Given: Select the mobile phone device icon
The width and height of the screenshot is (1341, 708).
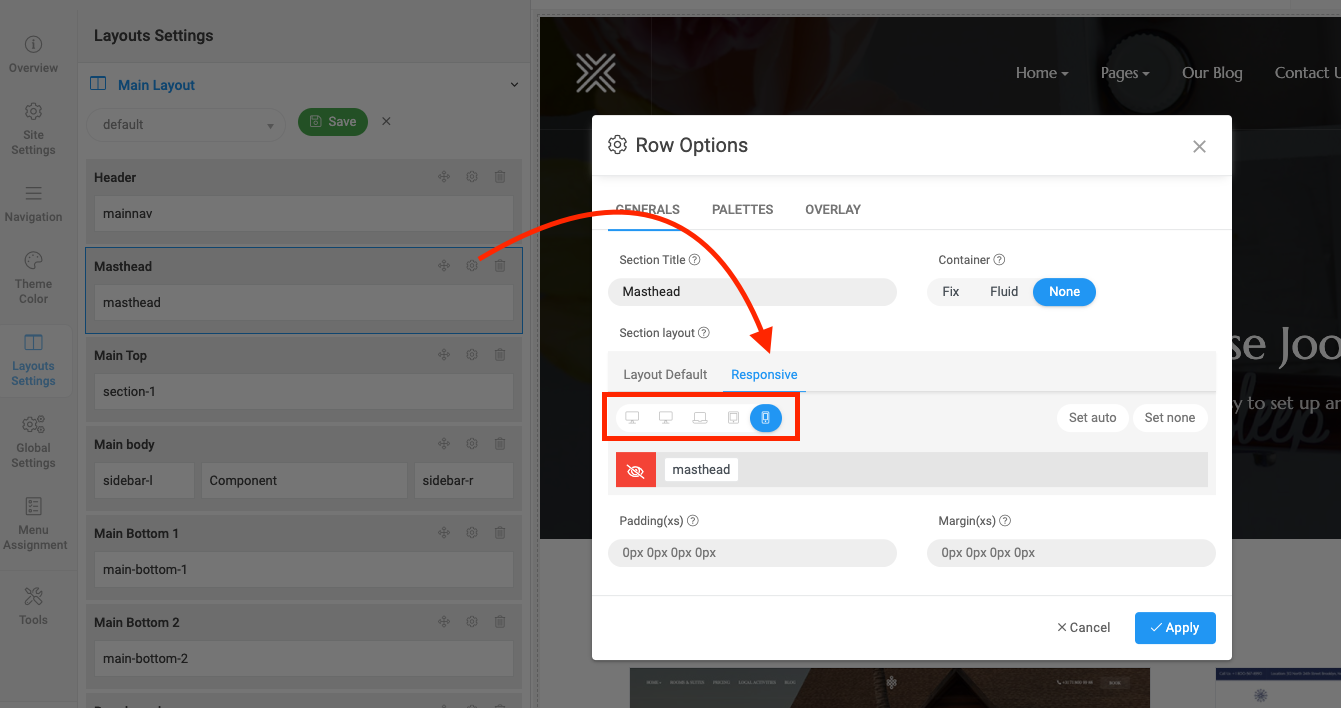Looking at the screenshot, I should pyautogui.click(x=766, y=417).
